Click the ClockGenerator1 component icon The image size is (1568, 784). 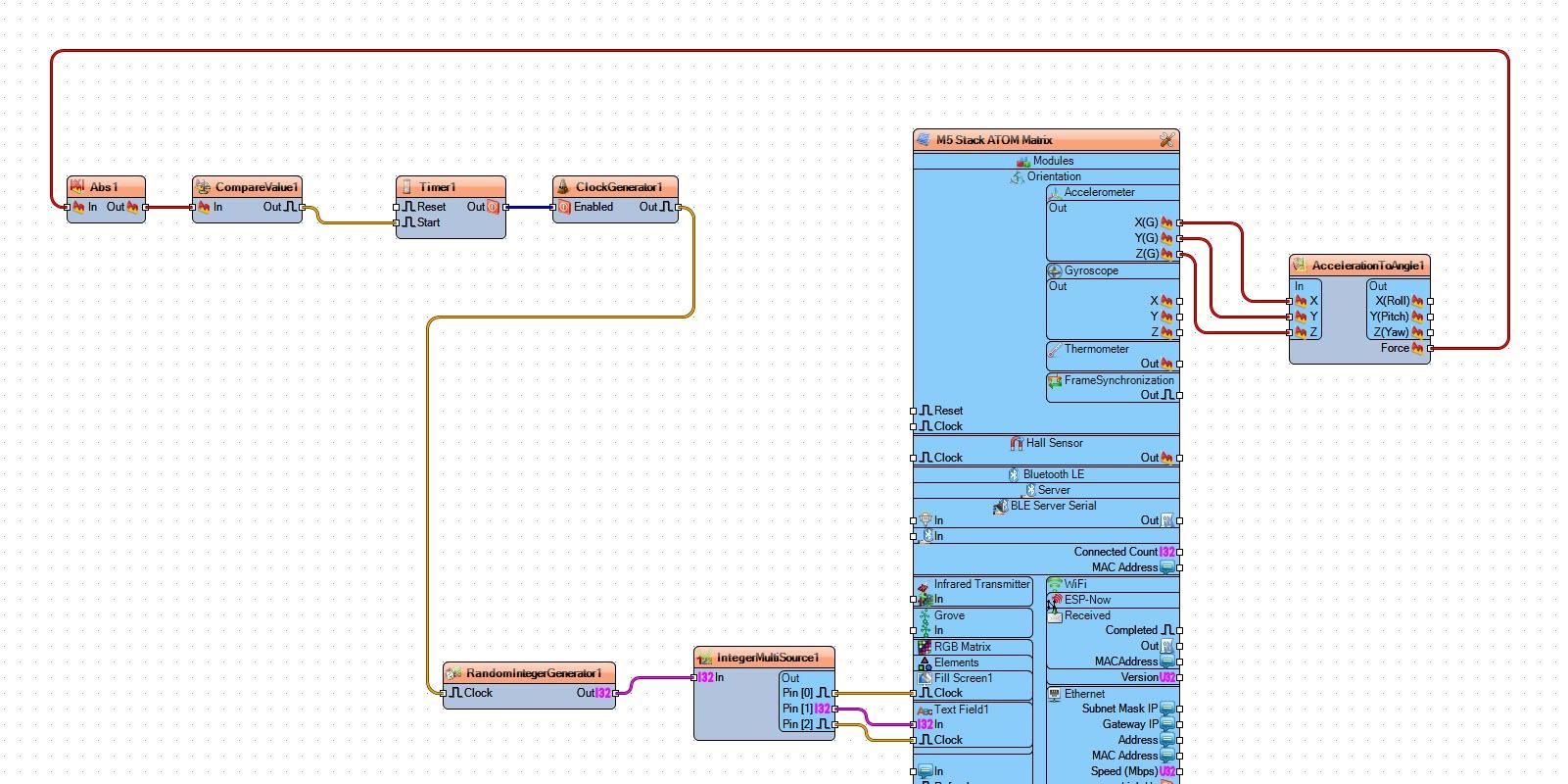563,186
